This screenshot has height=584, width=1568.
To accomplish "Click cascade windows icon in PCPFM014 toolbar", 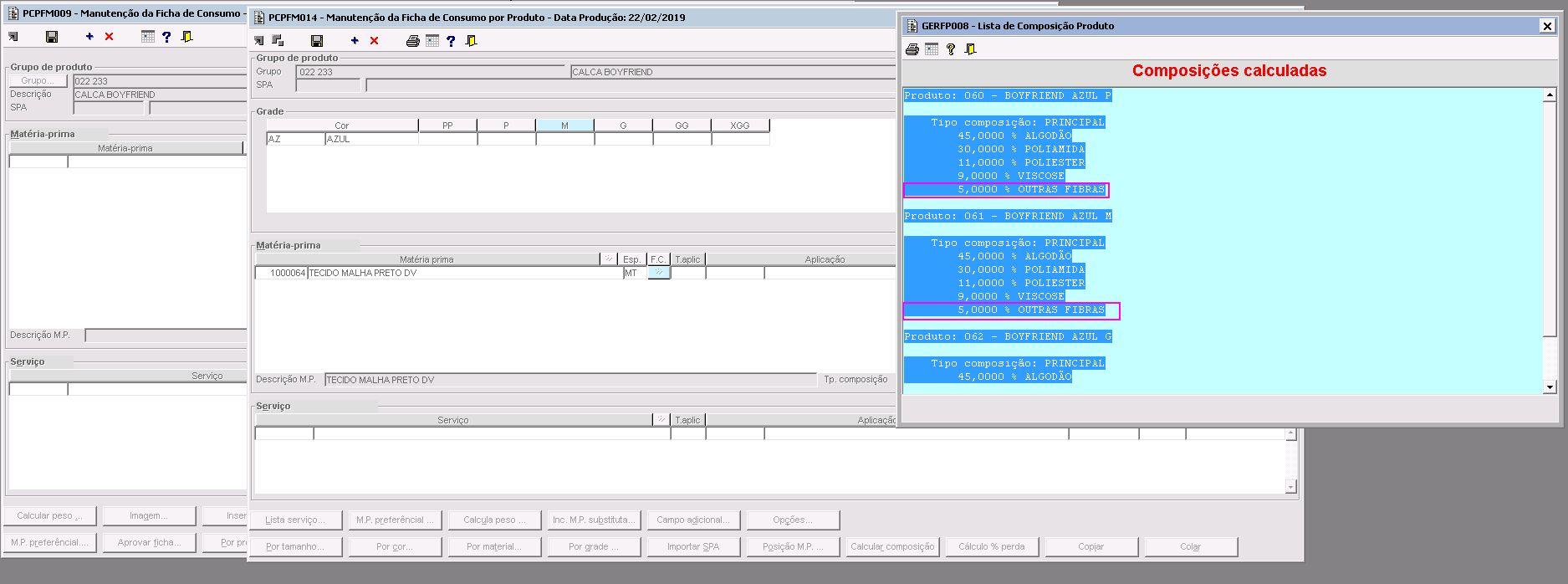I will click(278, 40).
